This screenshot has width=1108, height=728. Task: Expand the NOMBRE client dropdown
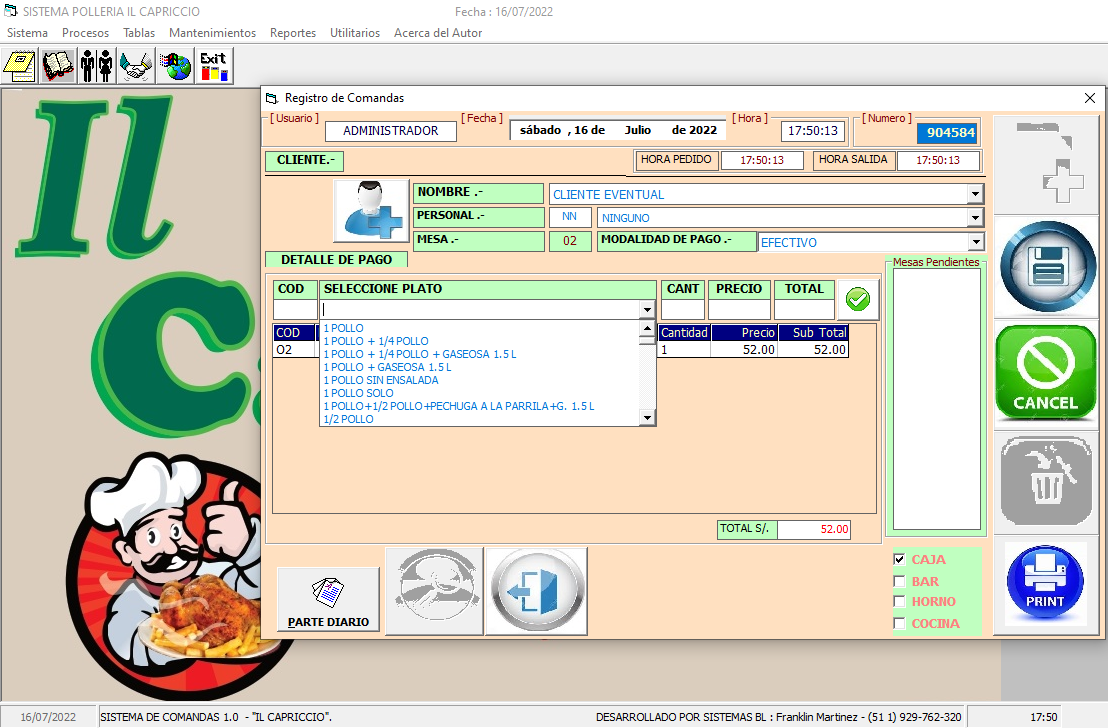[x=974, y=194]
